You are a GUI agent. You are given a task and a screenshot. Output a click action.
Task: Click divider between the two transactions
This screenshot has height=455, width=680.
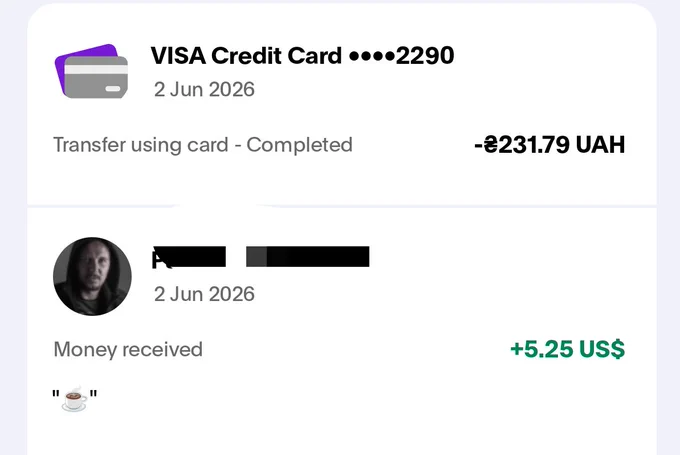click(342, 206)
